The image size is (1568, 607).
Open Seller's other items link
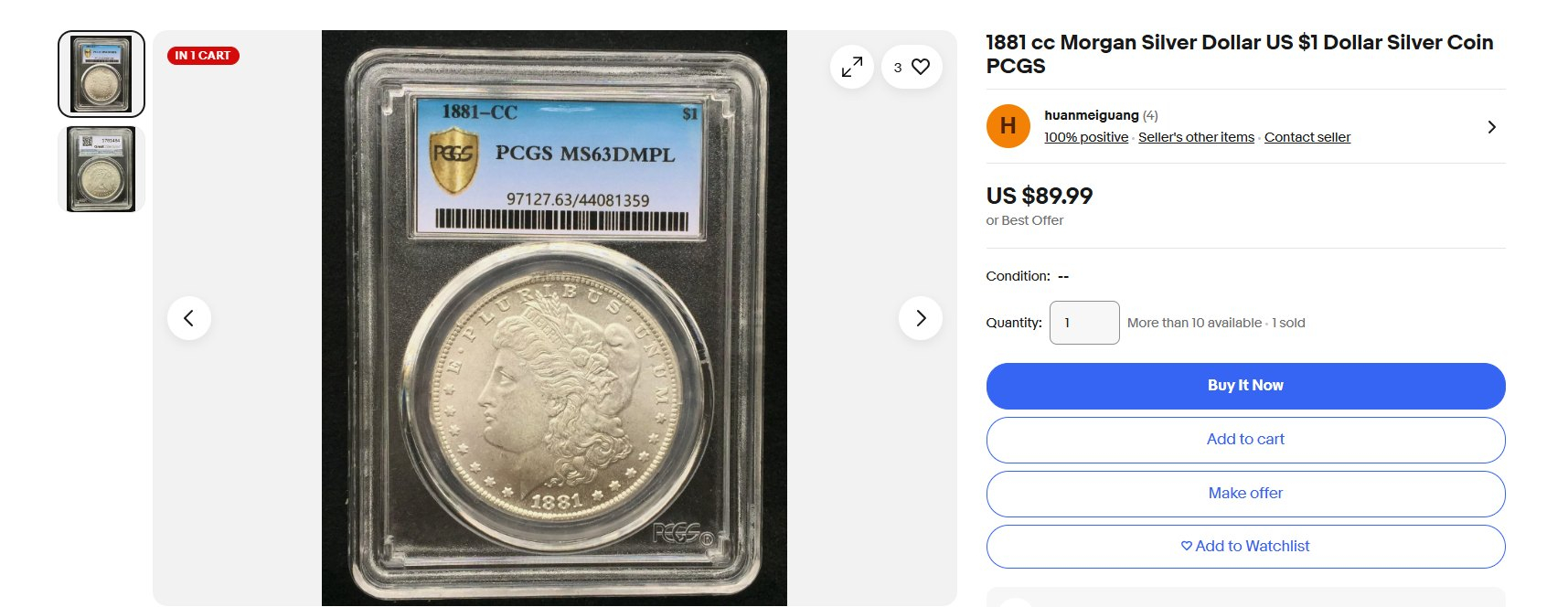click(1196, 137)
